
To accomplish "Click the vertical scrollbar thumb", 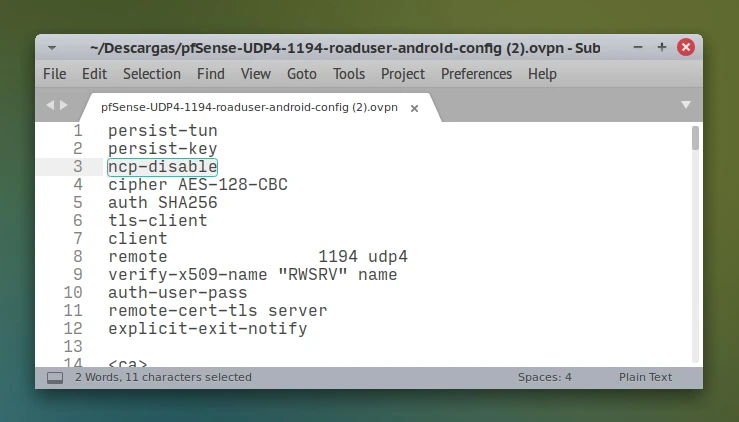I will (x=695, y=137).
